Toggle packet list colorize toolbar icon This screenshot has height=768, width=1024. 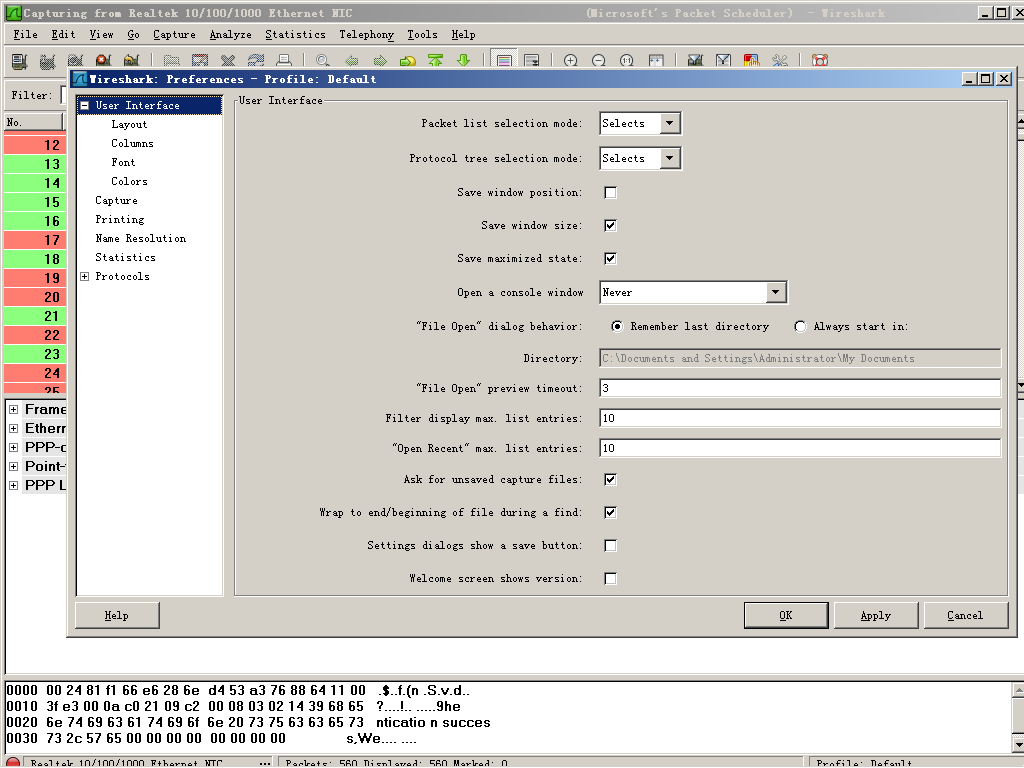pyautogui.click(x=504, y=61)
